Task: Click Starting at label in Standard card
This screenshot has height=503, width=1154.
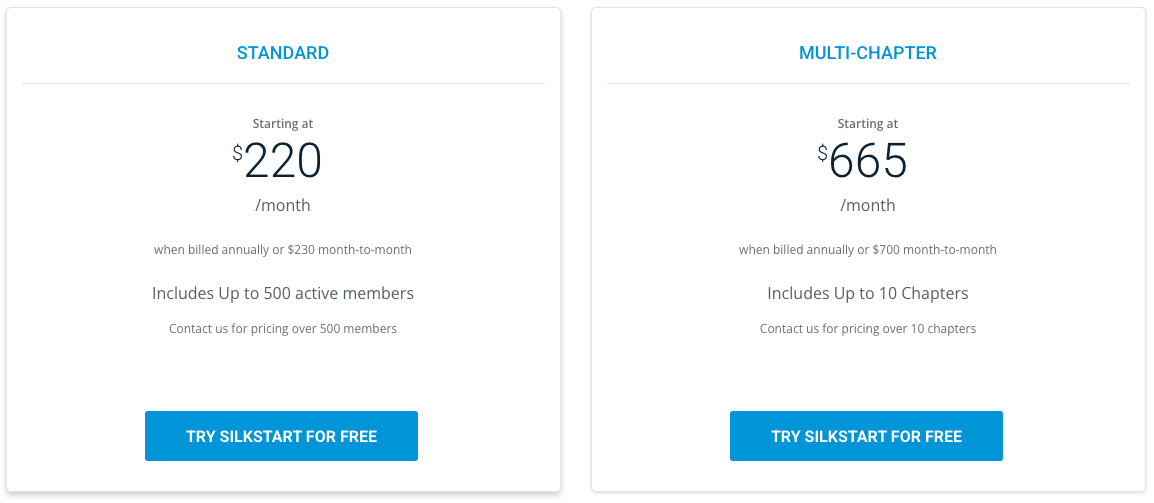Action: pos(283,124)
